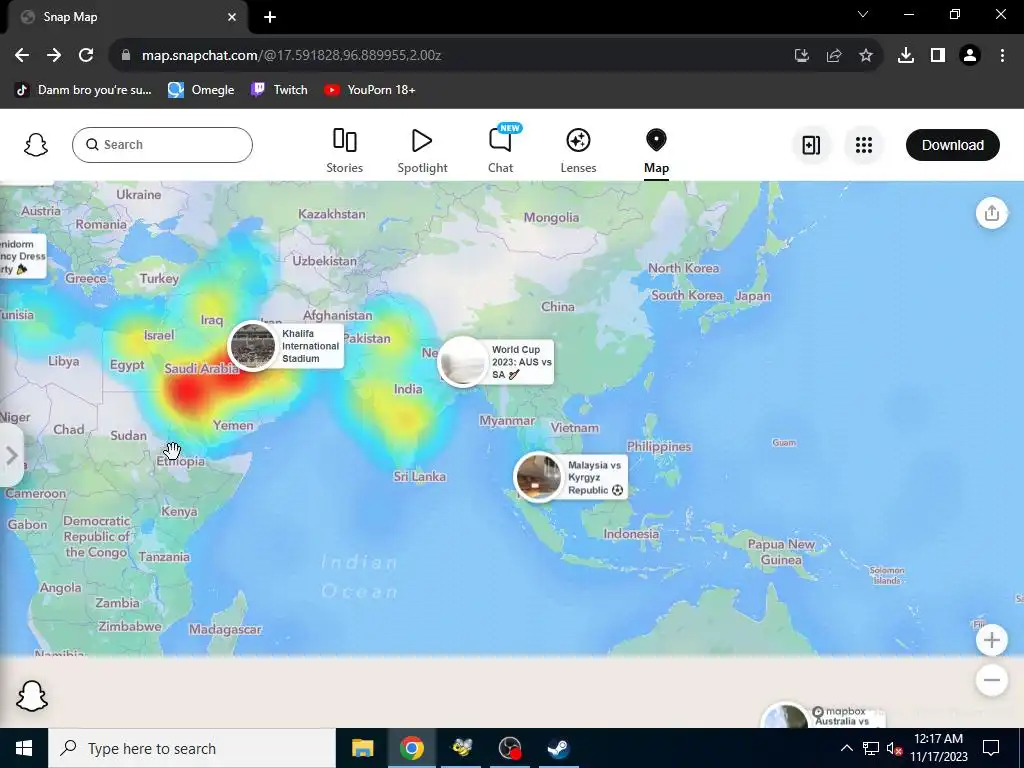This screenshot has height=768, width=1024.
Task: Toggle the Chrome side panel
Action: pos(937,56)
